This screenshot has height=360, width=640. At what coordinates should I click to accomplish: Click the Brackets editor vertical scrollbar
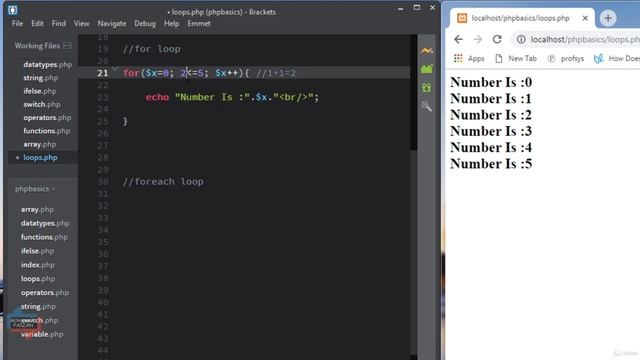(x=413, y=92)
